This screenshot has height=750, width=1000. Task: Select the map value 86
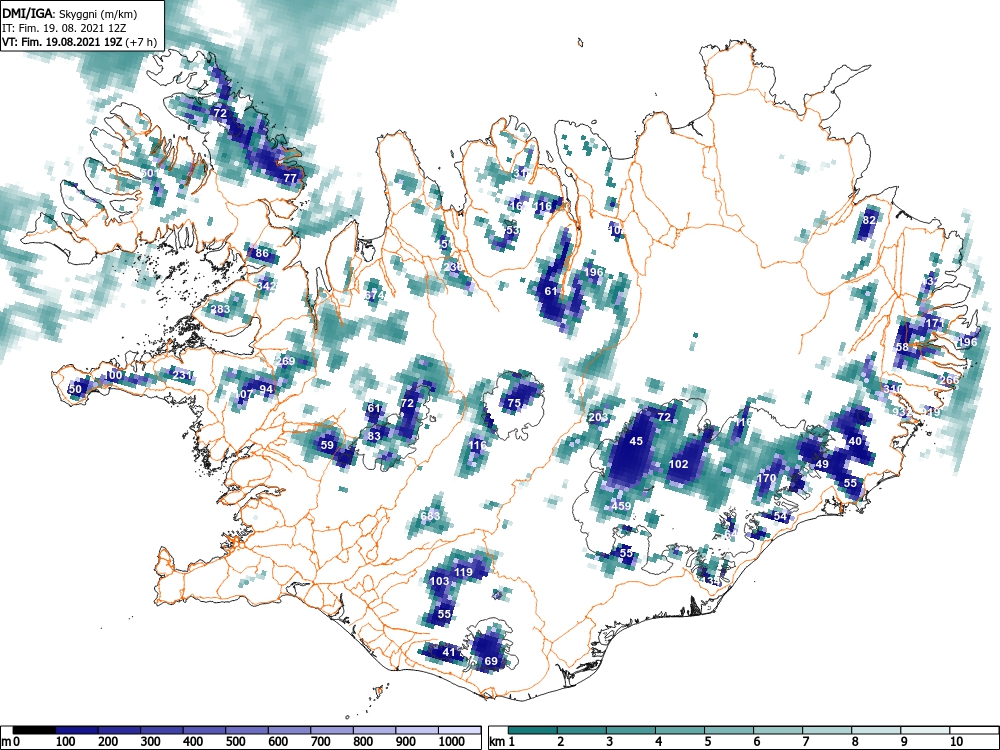(x=261, y=253)
